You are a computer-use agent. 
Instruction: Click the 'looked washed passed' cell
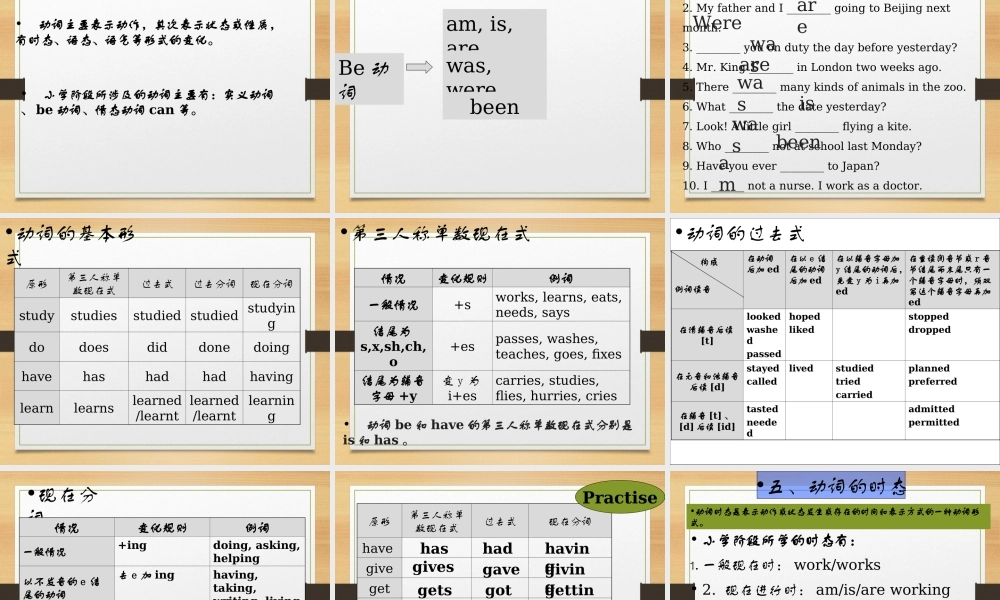[764, 335]
